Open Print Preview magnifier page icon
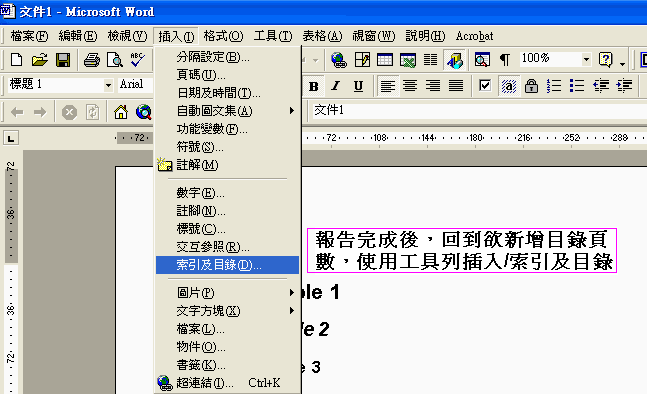 click(x=114, y=60)
